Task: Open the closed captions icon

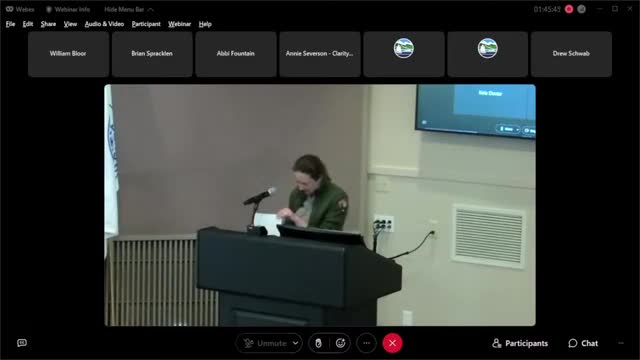Action: click(22, 343)
